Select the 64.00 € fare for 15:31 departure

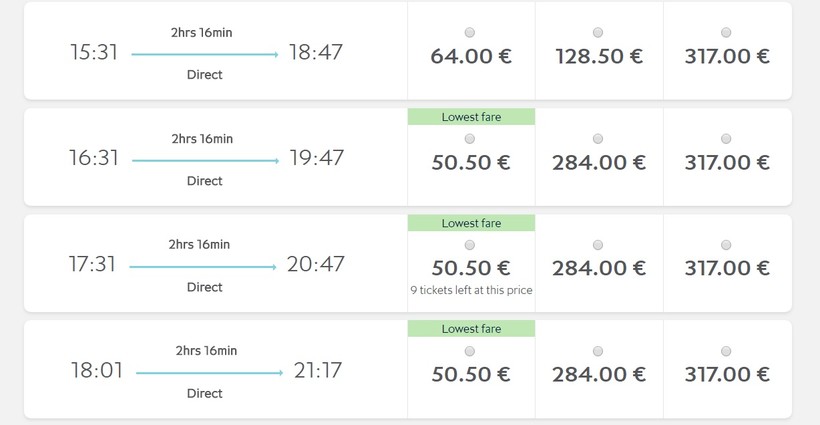[471, 33]
